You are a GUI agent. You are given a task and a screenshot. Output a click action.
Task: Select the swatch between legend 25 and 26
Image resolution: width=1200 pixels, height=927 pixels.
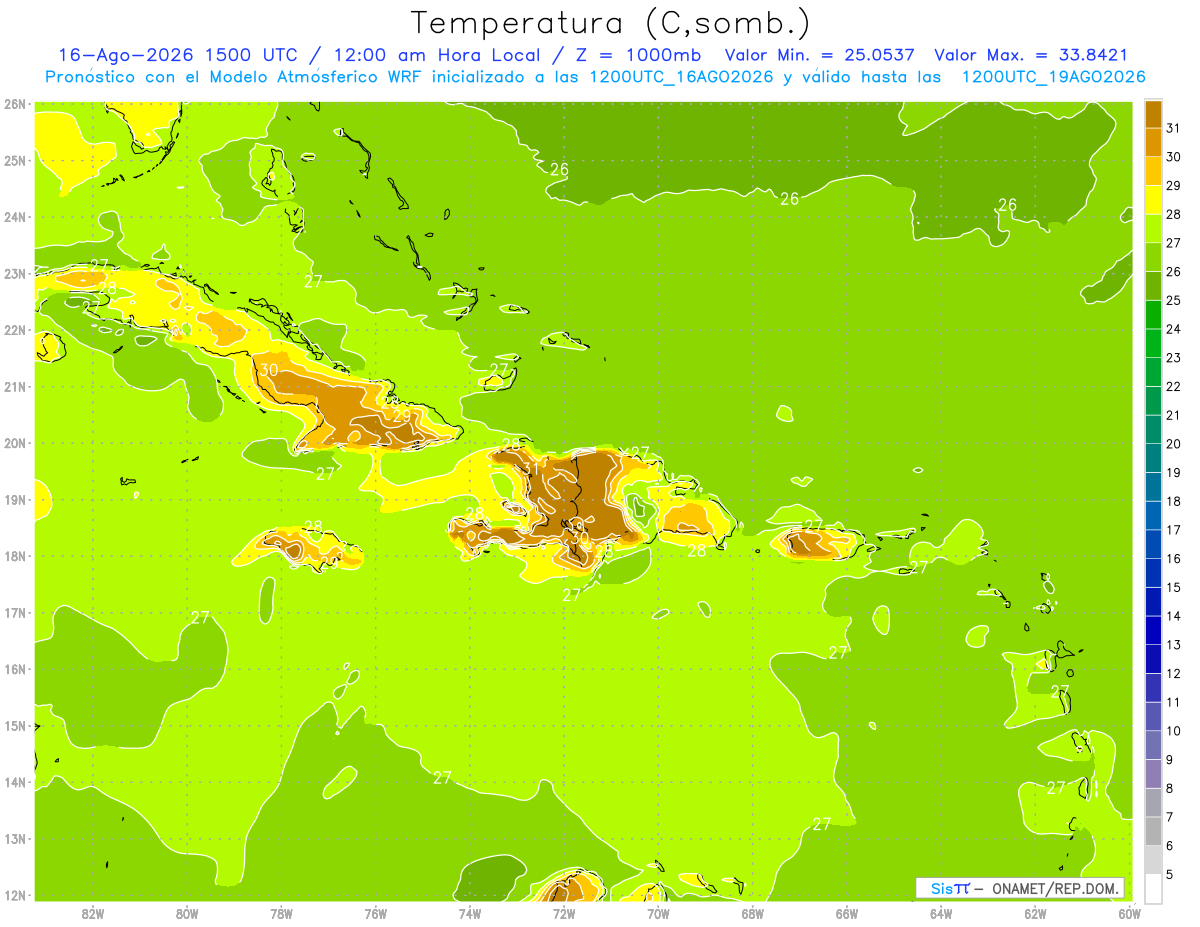coord(1154,286)
